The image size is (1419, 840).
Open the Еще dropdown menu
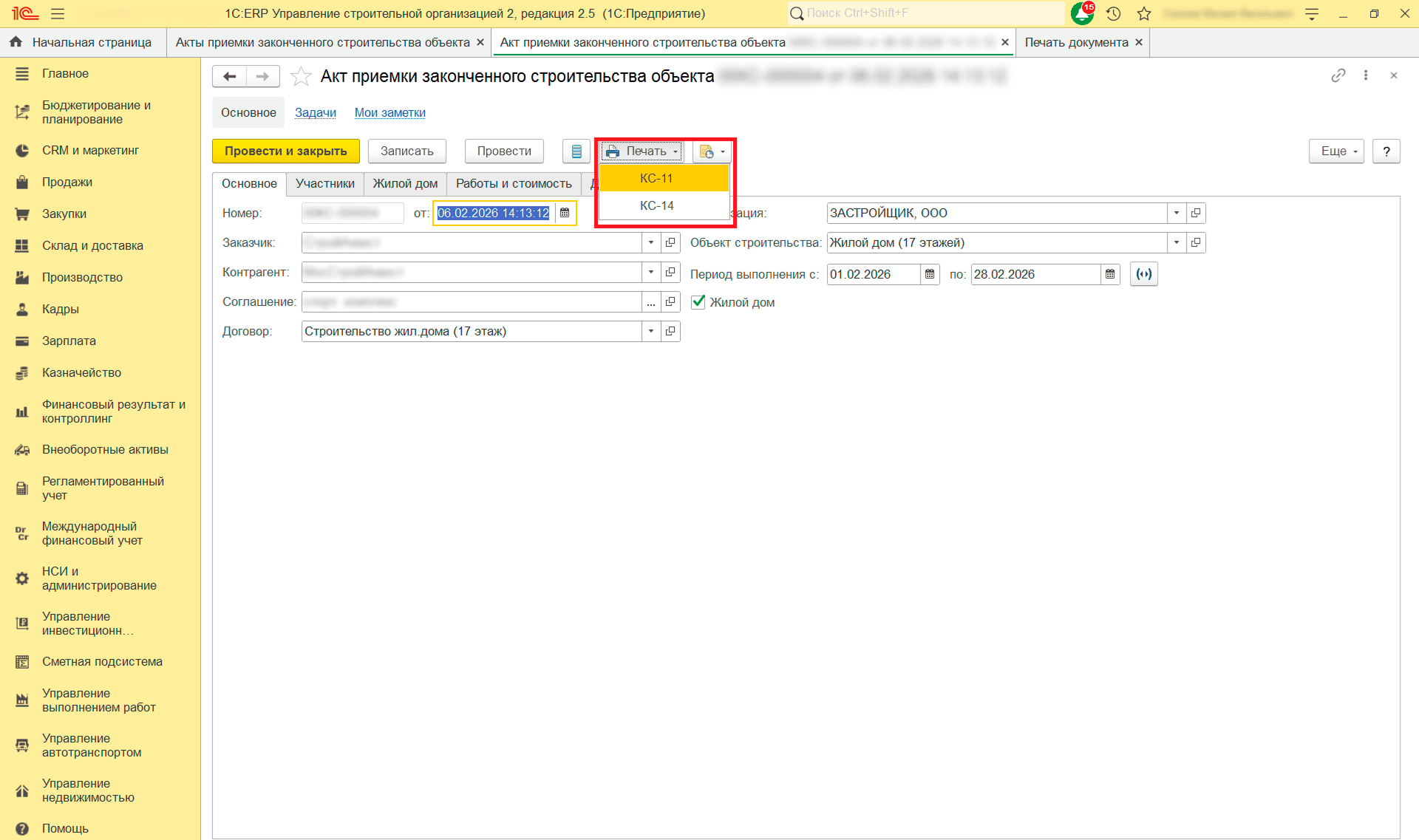[x=1336, y=151]
